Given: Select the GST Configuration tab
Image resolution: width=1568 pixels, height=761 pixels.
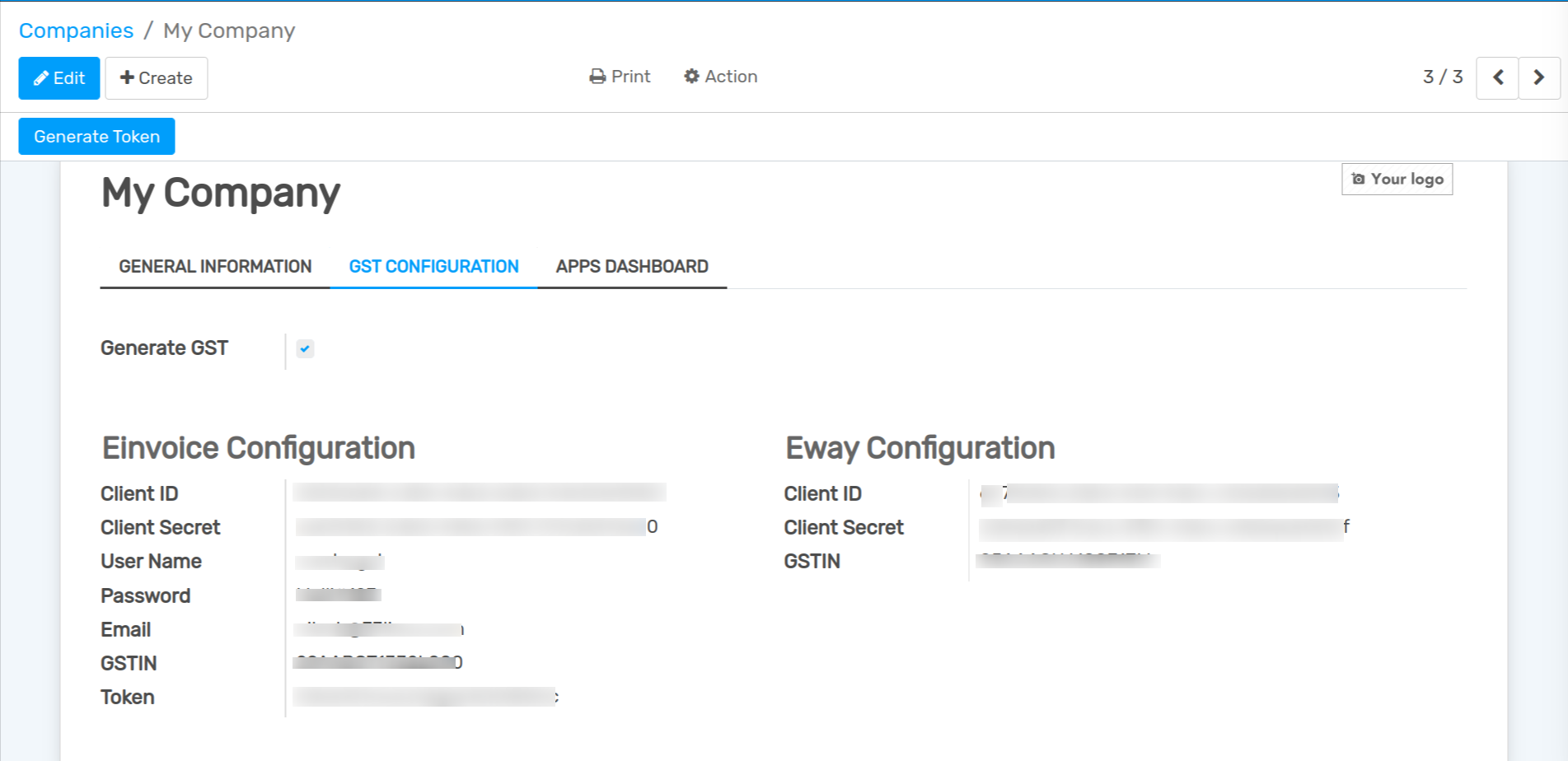Looking at the screenshot, I should [x=433, y=267].
